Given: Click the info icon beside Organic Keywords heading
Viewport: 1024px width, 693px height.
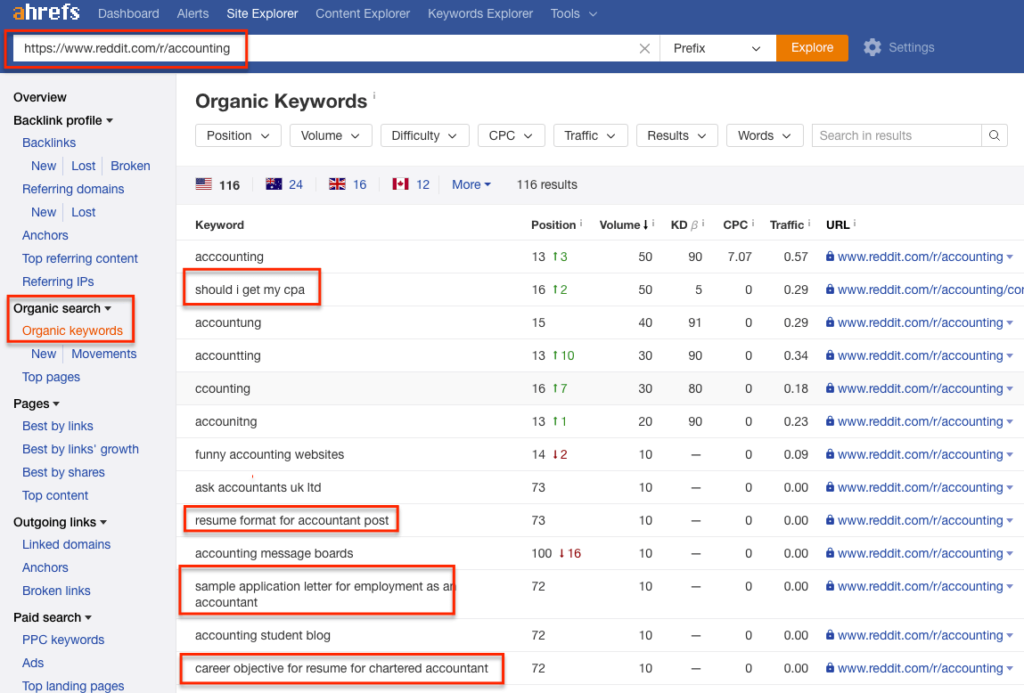Looking at the screenshot, I should (374, 96).
